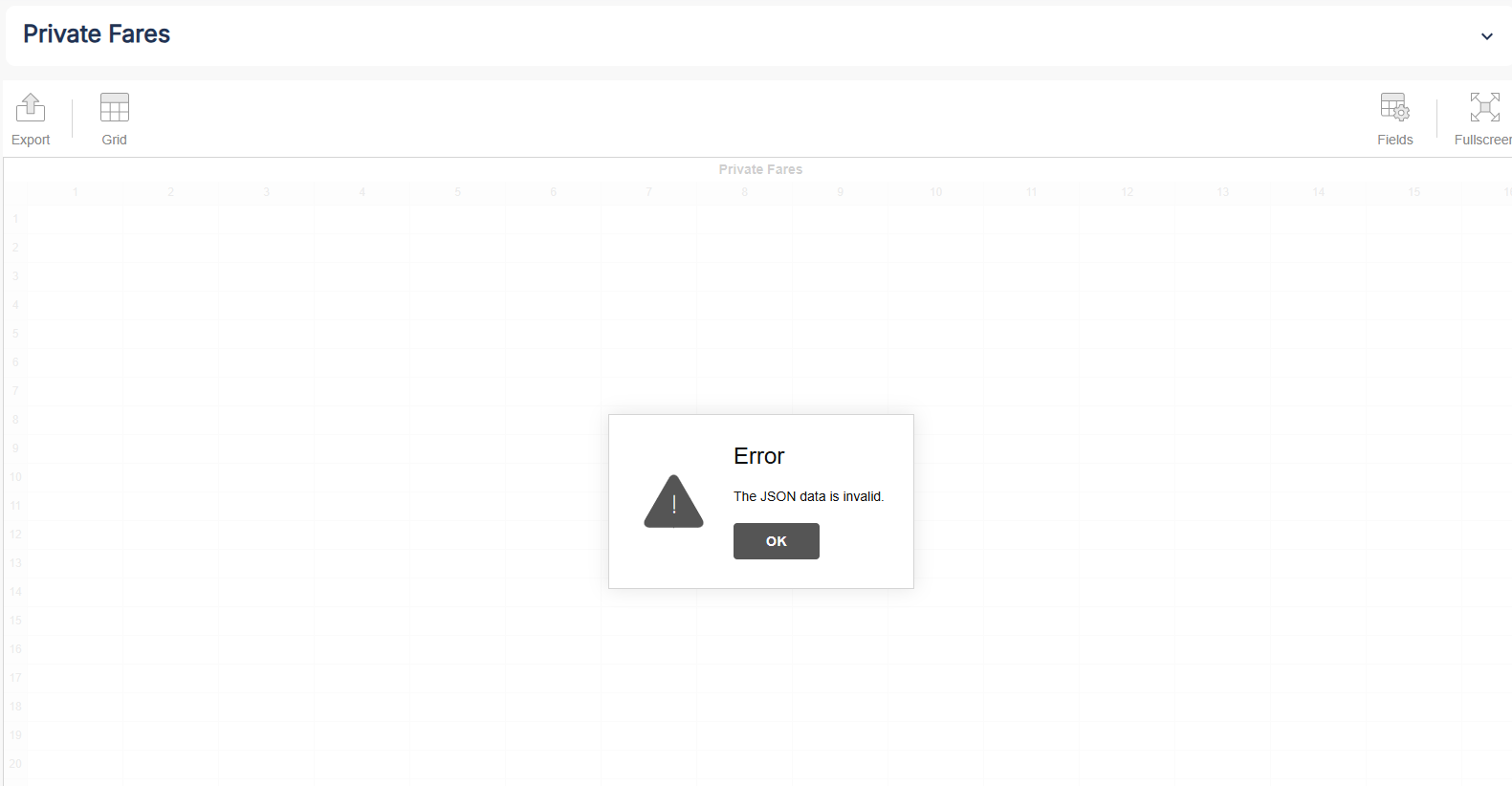The image size is (1512, 786).
Task: Click the grid's Private Fares title bar
Action: click(760, 169)
